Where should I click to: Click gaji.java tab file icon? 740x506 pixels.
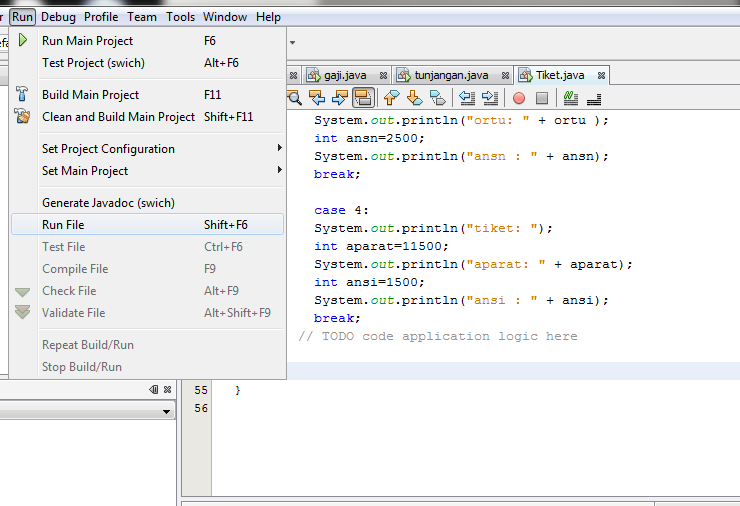click(x=313, y=75)
